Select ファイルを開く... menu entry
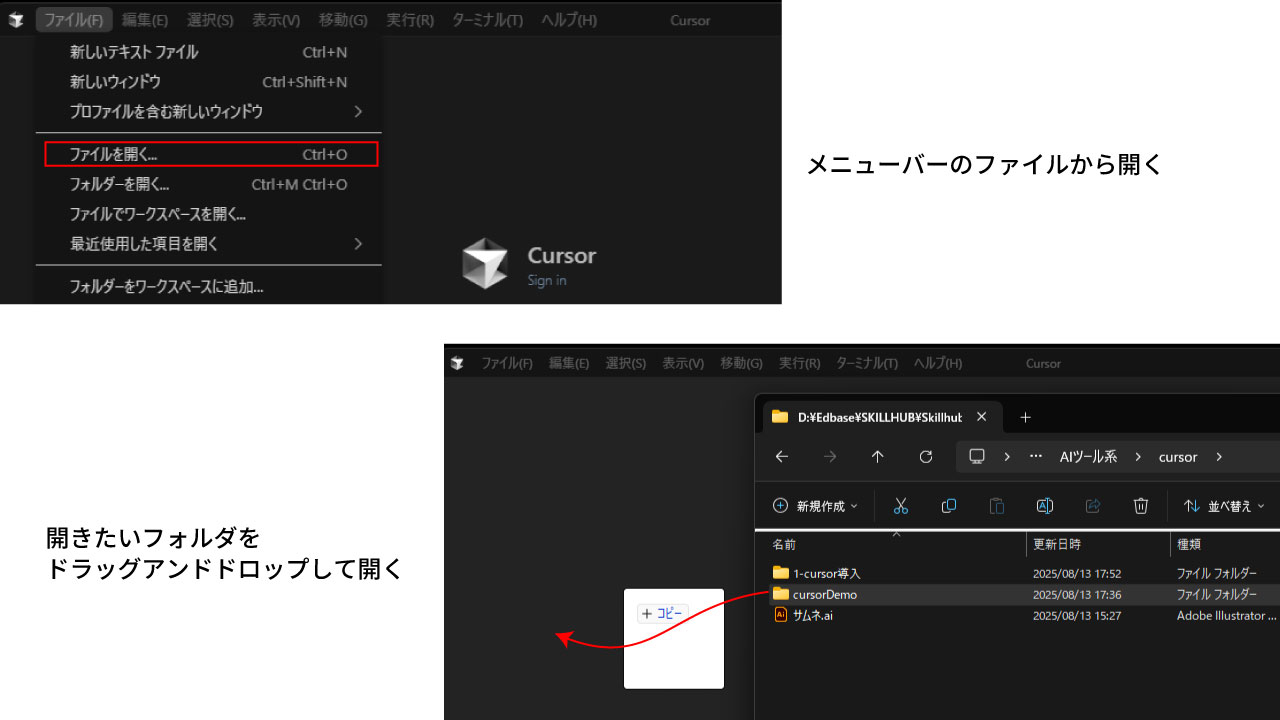The height and width of the screenshot is (720, 1280). (211, 154)
